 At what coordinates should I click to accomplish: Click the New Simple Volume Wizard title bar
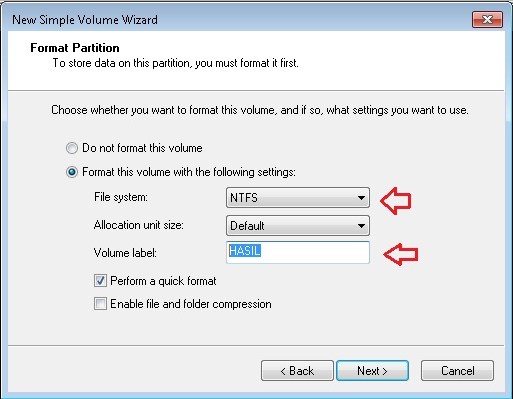click(x=233, y=20)
